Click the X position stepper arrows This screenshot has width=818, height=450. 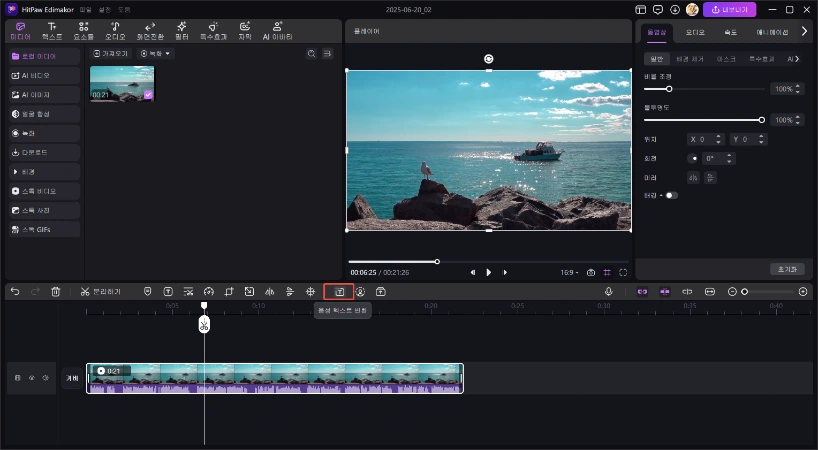718,139
